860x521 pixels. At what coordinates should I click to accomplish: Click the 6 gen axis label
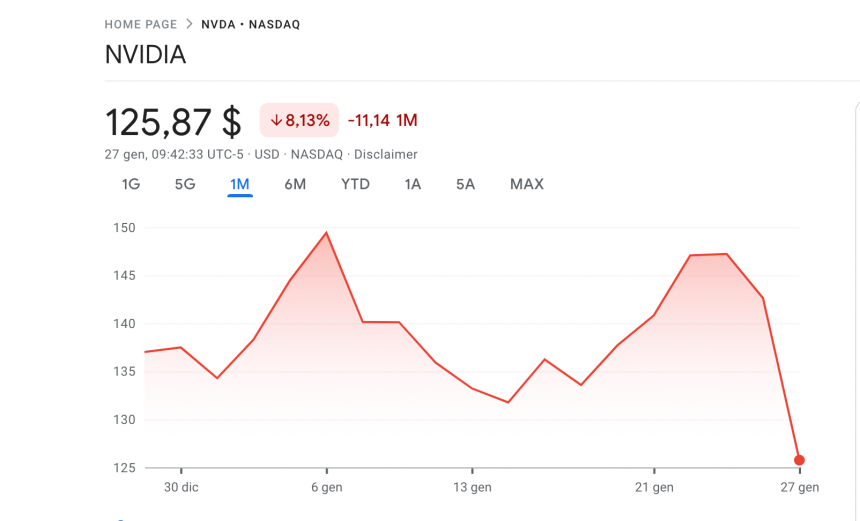[x=327, y=487]
